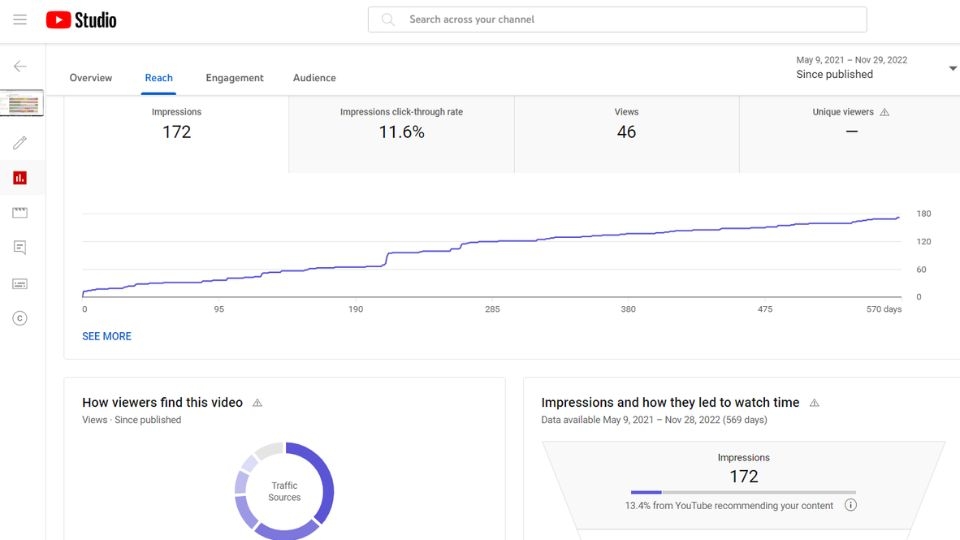Image resolution: width=960 pixels, height=540 pixels.
Task: Switch to the Engagement tab
Action: coord(235,78)
